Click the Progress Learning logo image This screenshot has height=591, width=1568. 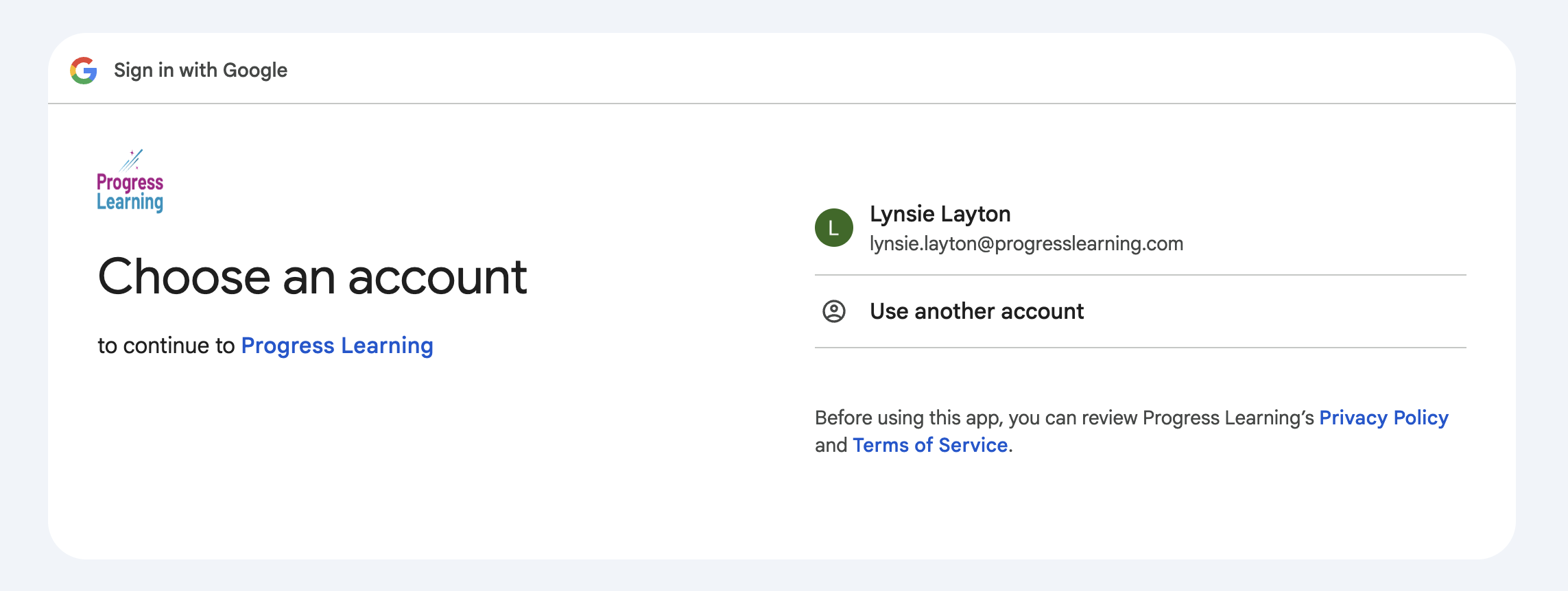click(130, 181)
